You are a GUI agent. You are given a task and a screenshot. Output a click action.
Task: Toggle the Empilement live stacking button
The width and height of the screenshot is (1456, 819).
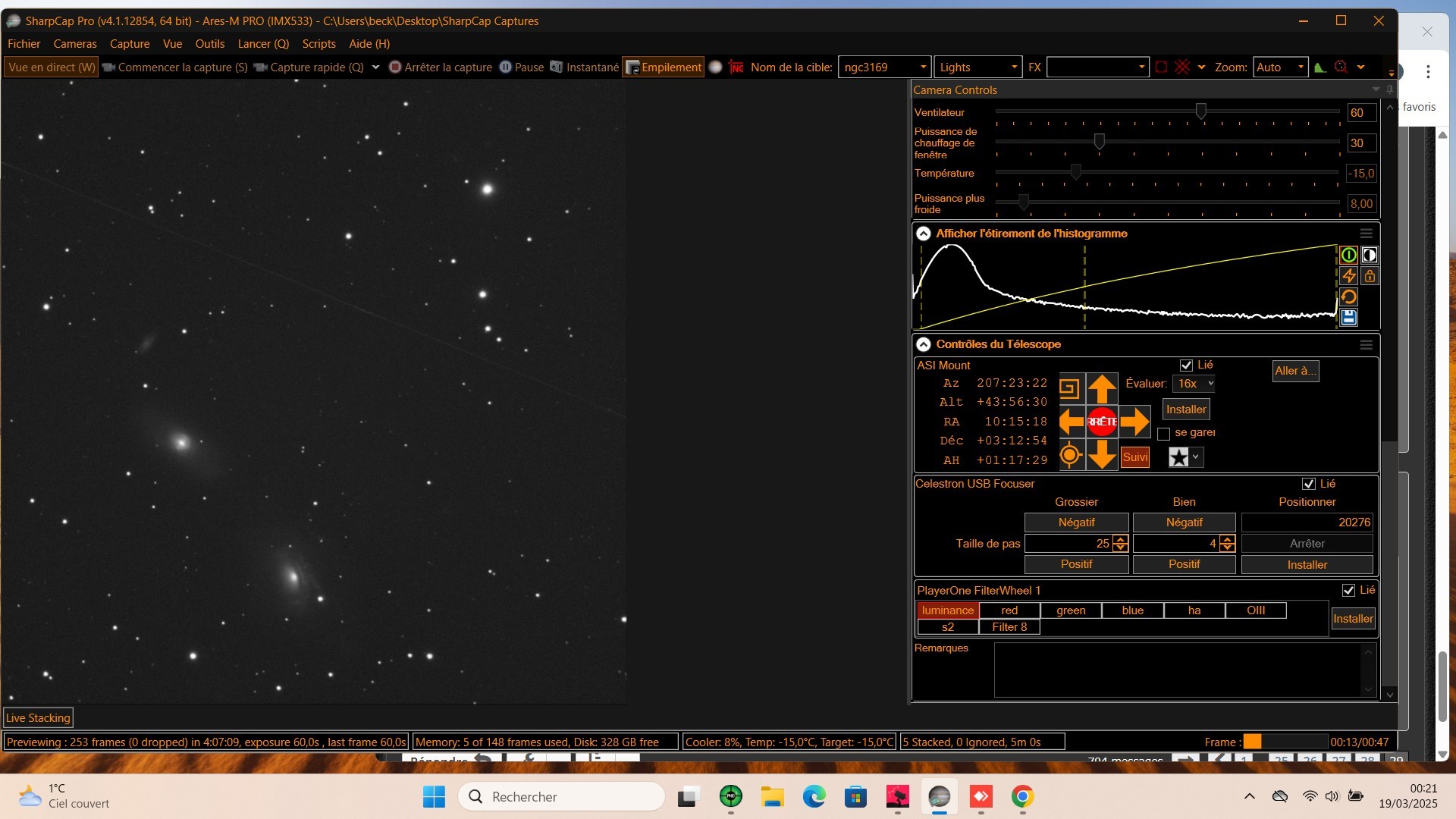pyautogui.click(x=663, y=67)
